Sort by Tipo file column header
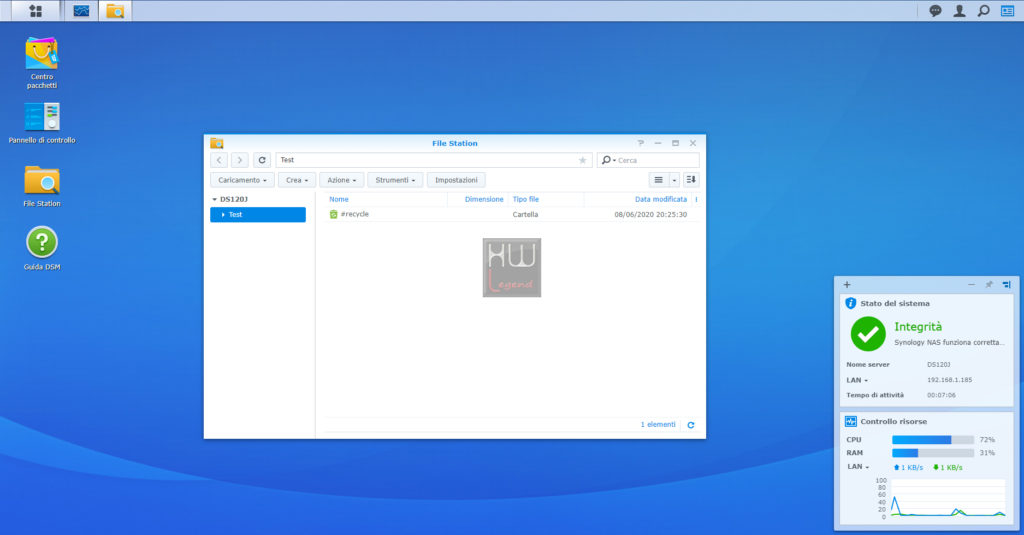The height and width of the screenshot is (535, 1024). (526, 199)
